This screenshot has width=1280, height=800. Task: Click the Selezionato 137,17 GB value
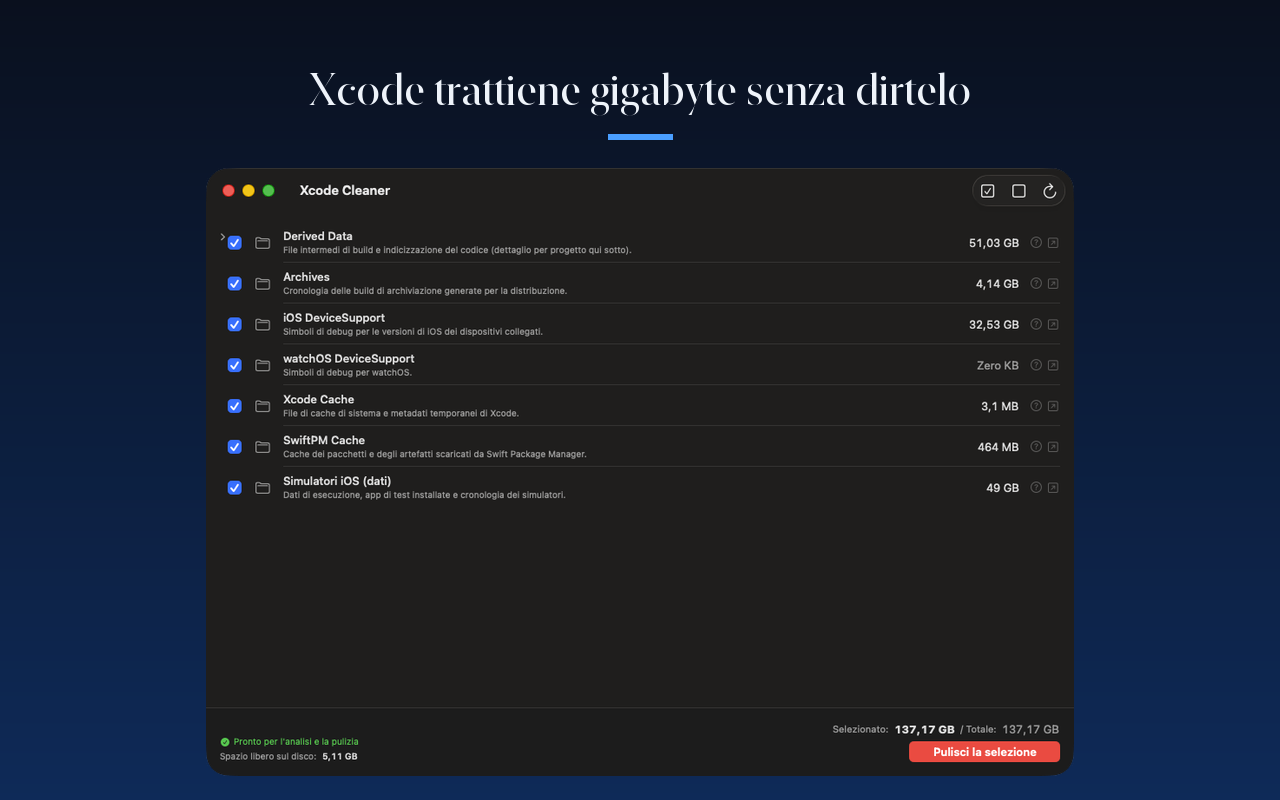[x=925, y=730]
